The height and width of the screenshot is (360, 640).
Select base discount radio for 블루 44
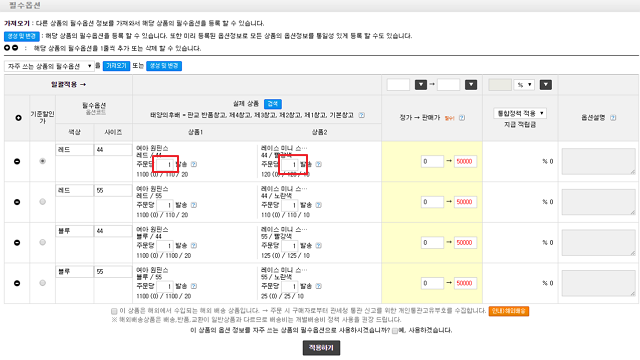pos(42,242)
